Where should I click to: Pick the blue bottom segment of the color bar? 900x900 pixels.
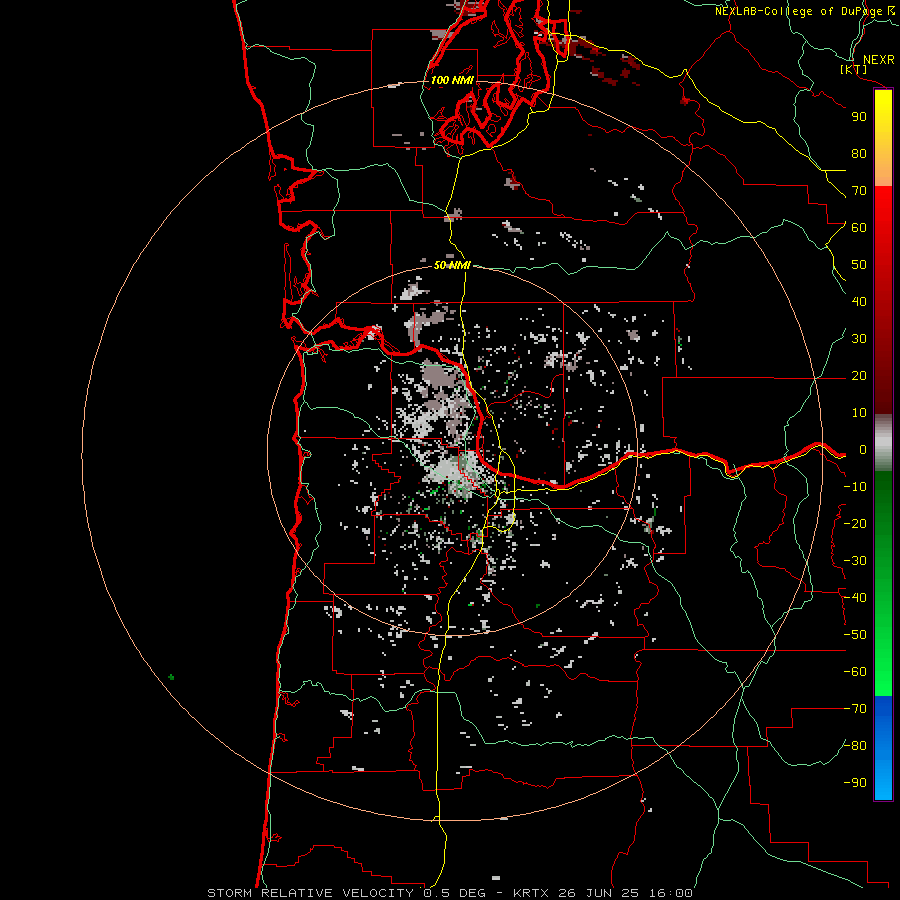tap(883, 747)
